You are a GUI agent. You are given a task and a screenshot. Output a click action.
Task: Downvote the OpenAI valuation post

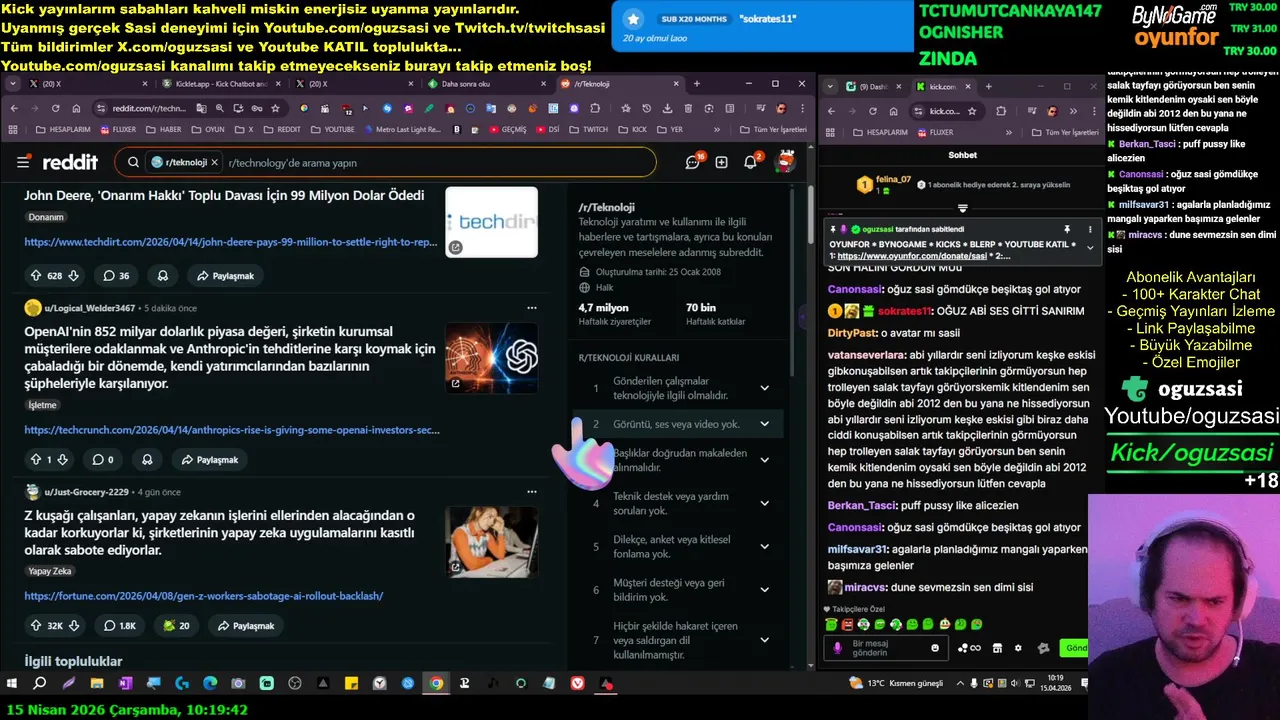(62, 460)
